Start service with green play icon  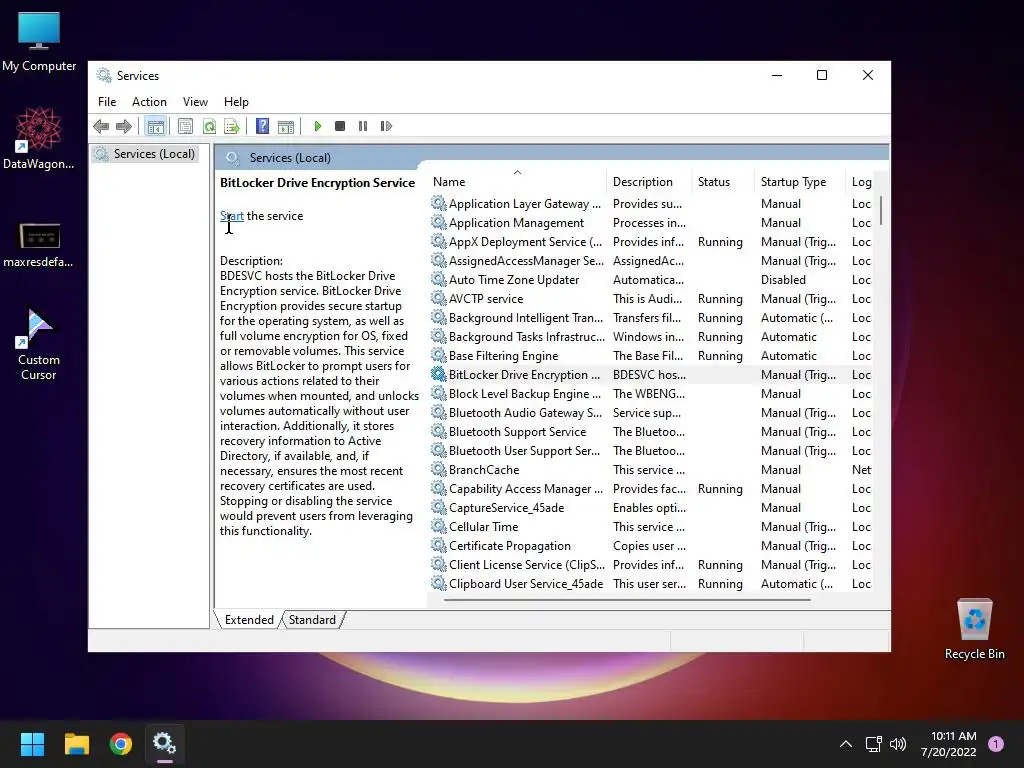click(x=317, y=126)
